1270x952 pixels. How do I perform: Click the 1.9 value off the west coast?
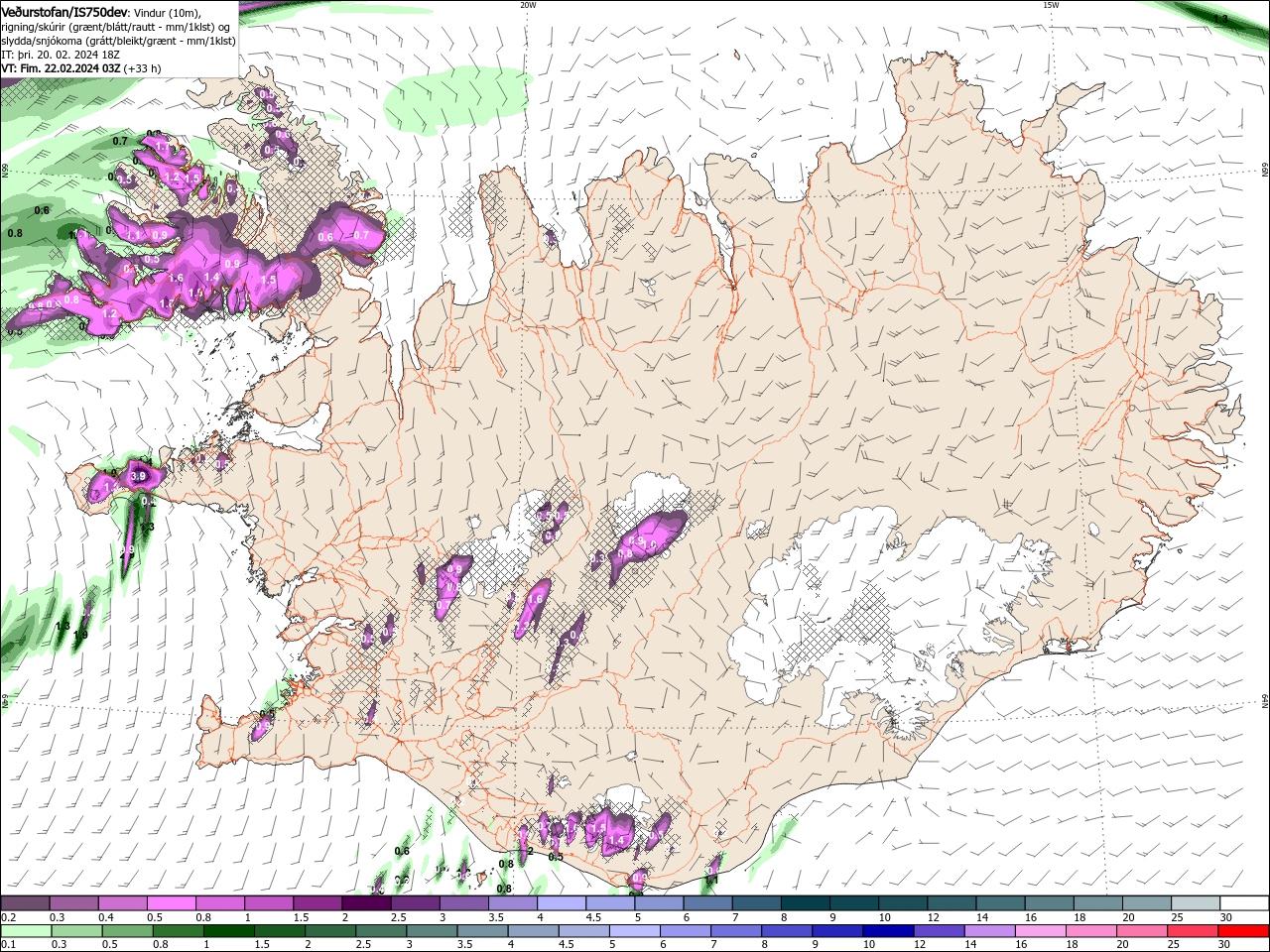(81, 635)
